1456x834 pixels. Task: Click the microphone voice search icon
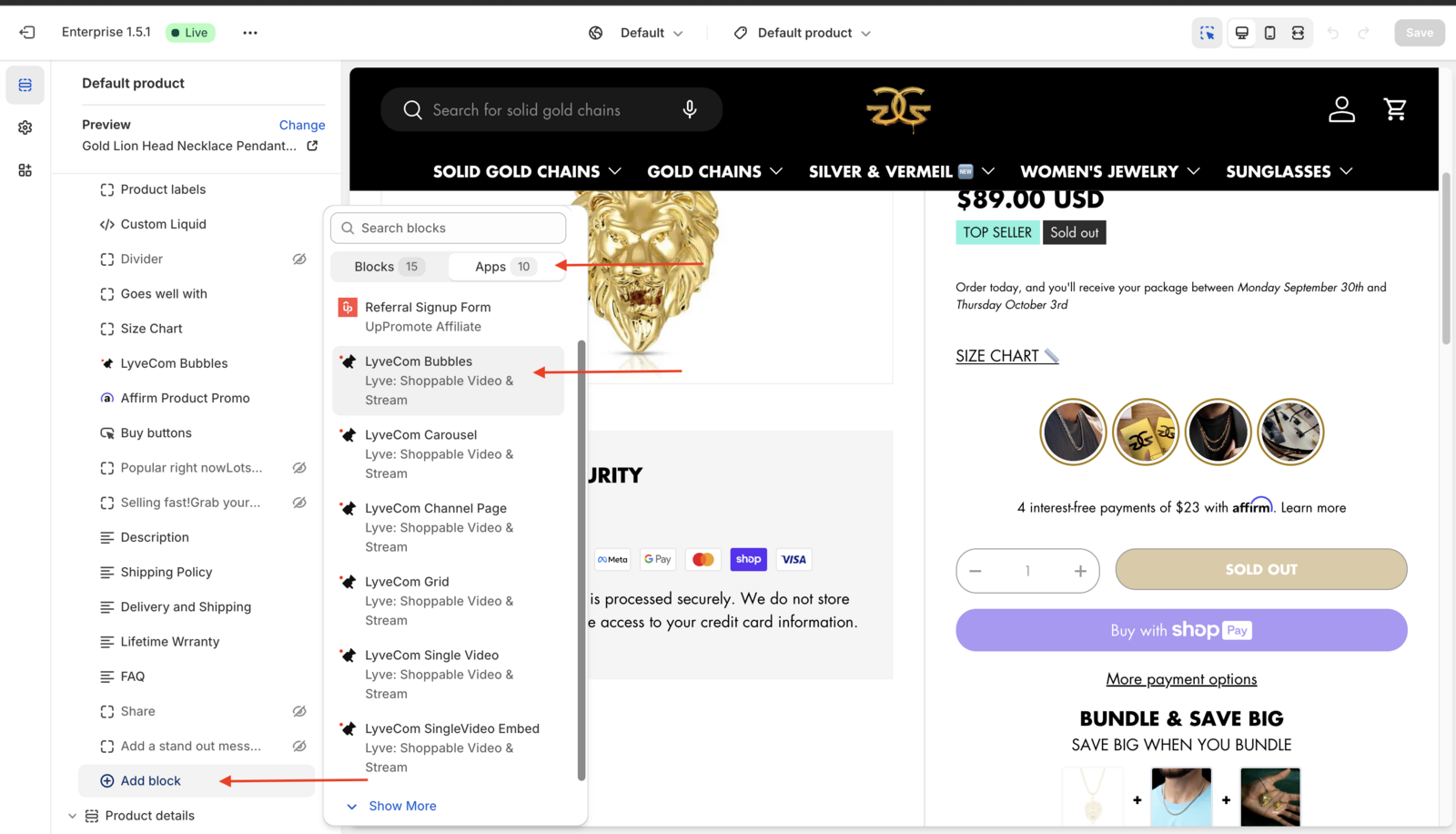pos(690,109)
